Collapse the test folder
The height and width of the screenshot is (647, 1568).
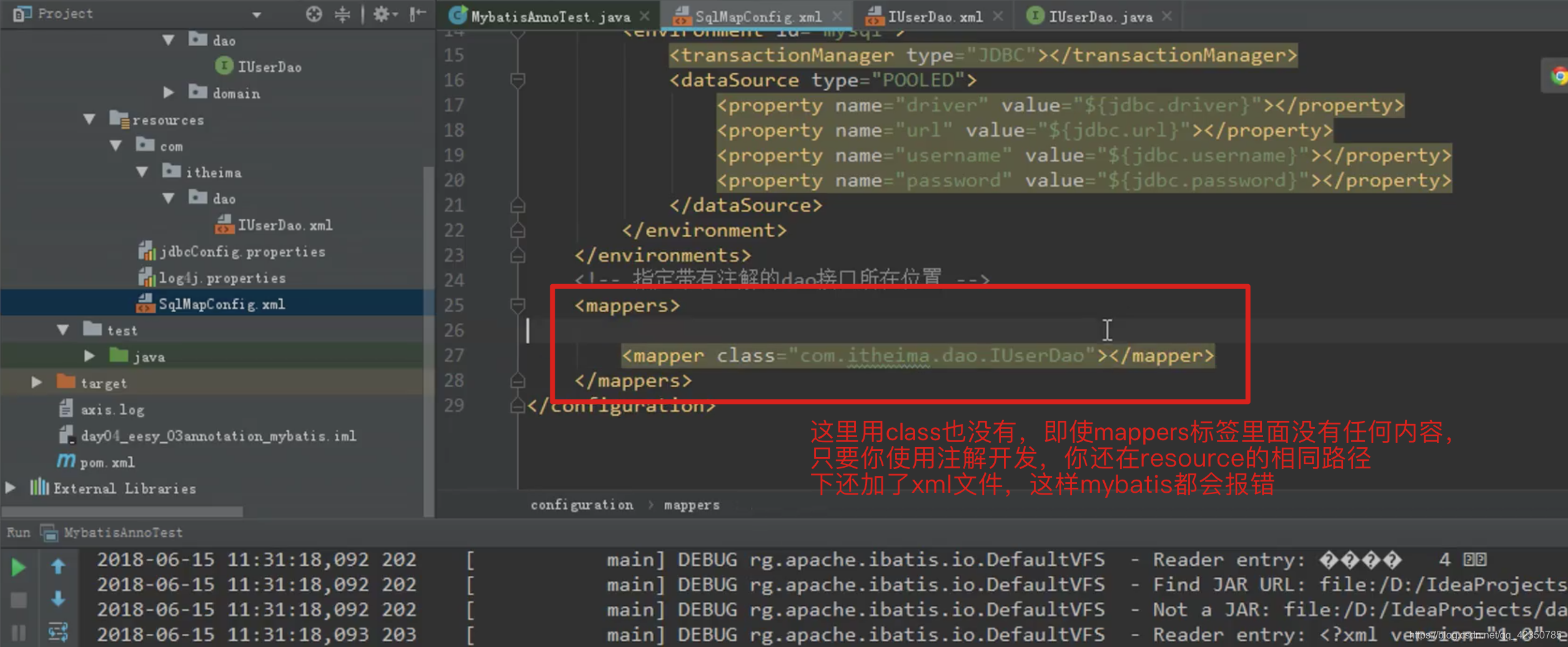click(x=63, y=330)
